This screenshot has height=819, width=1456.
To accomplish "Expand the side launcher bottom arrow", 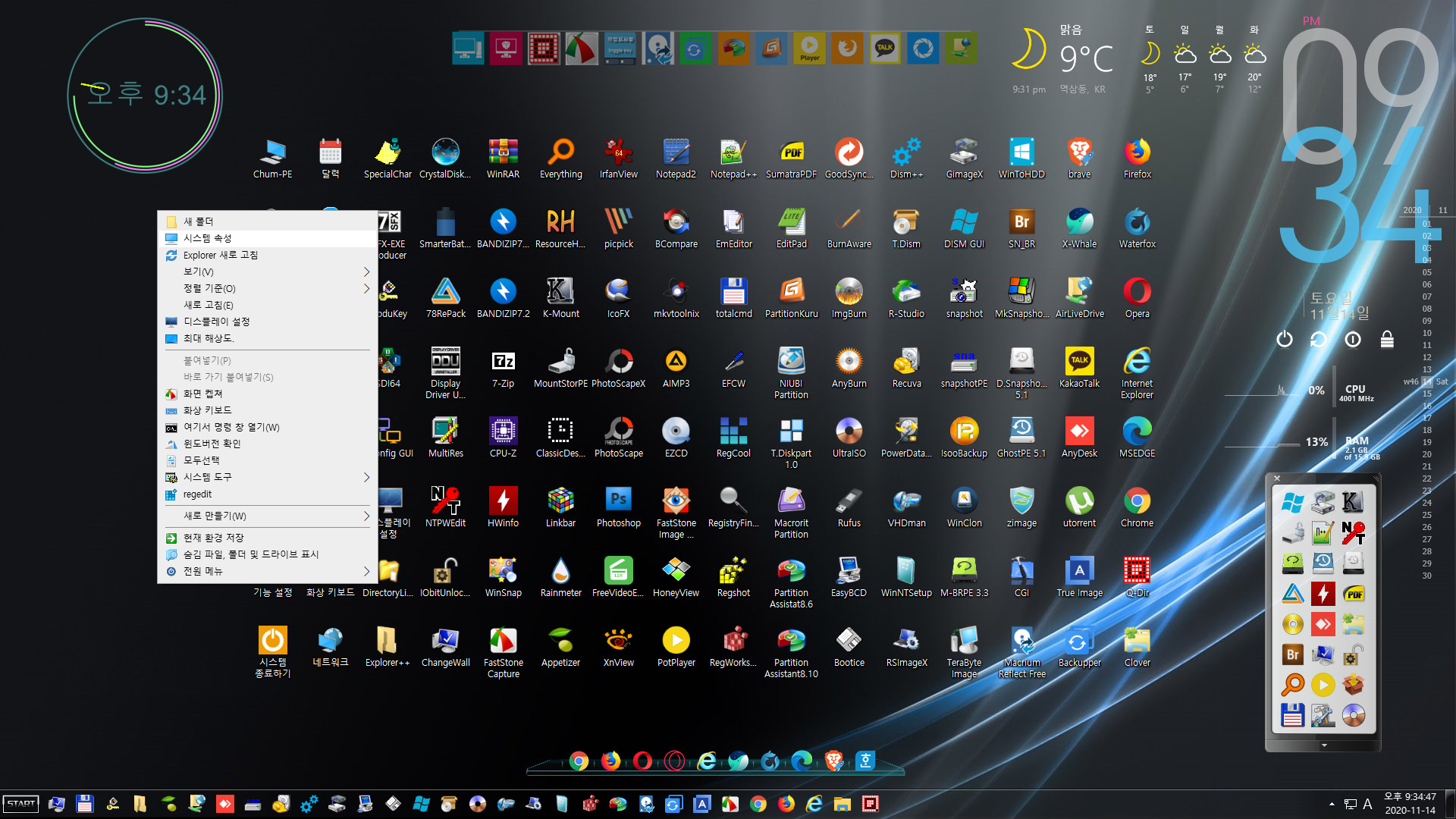I will pyautogui.click(x=1324, y=745).
